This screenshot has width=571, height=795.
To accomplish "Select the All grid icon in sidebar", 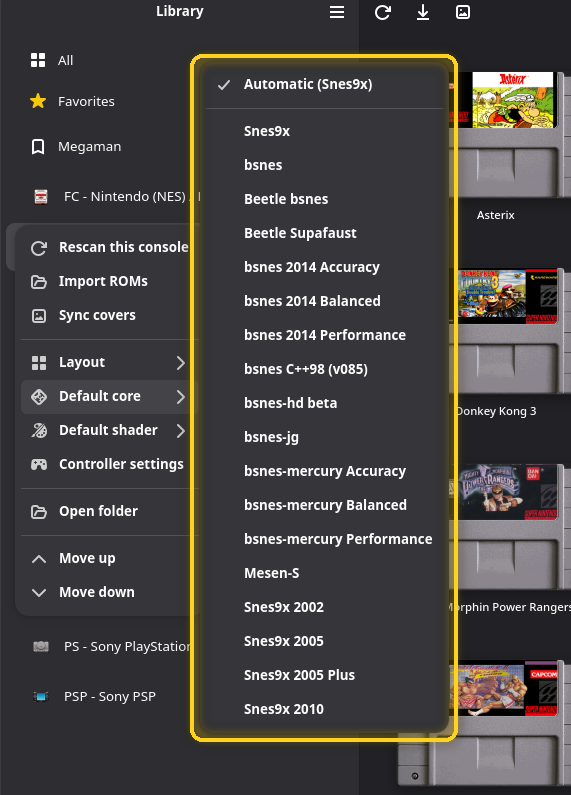I will click(x=38, y=60).
